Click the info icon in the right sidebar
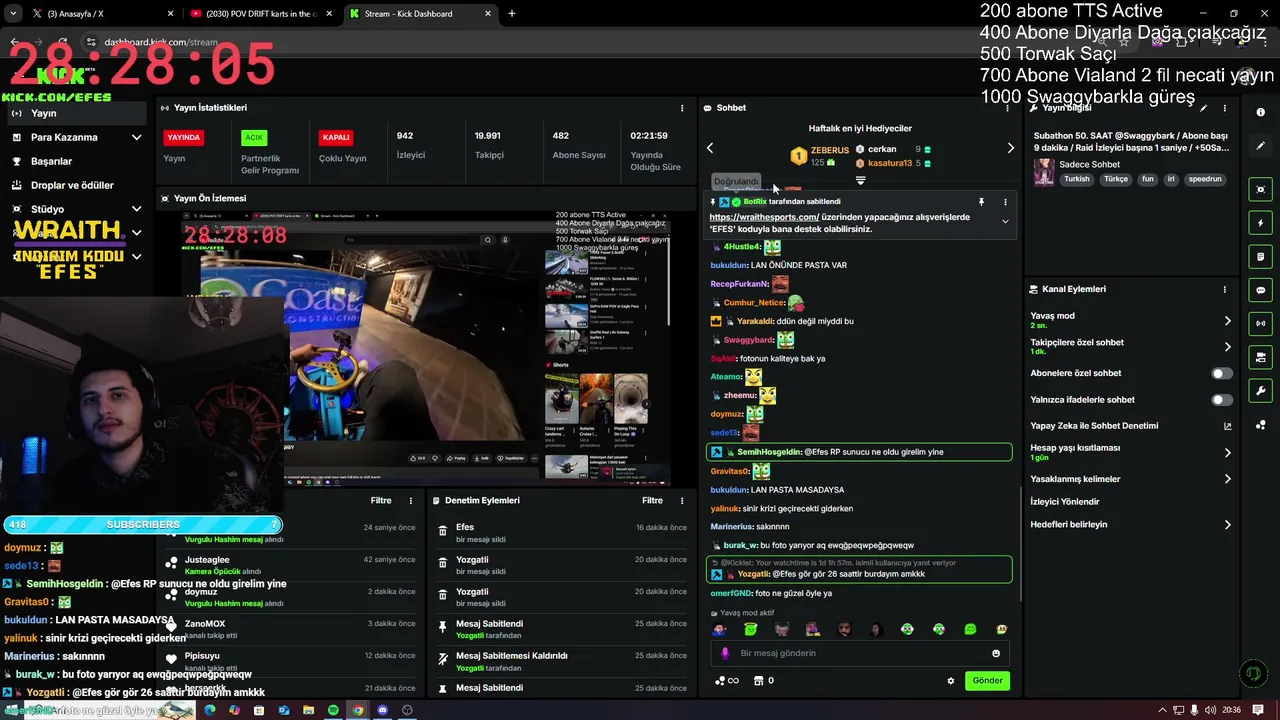This screenshot has width=1280, height=720. pos(1261,113)
